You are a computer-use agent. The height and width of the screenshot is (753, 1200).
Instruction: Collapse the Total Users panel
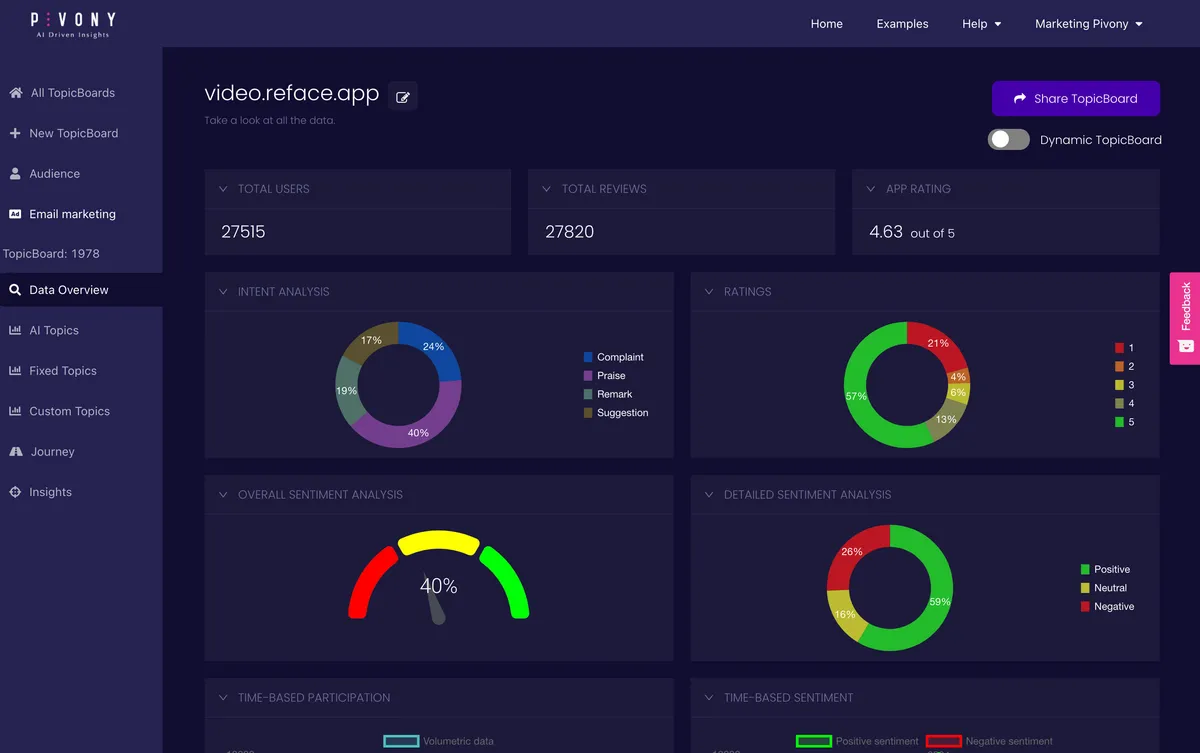point(222,189)
